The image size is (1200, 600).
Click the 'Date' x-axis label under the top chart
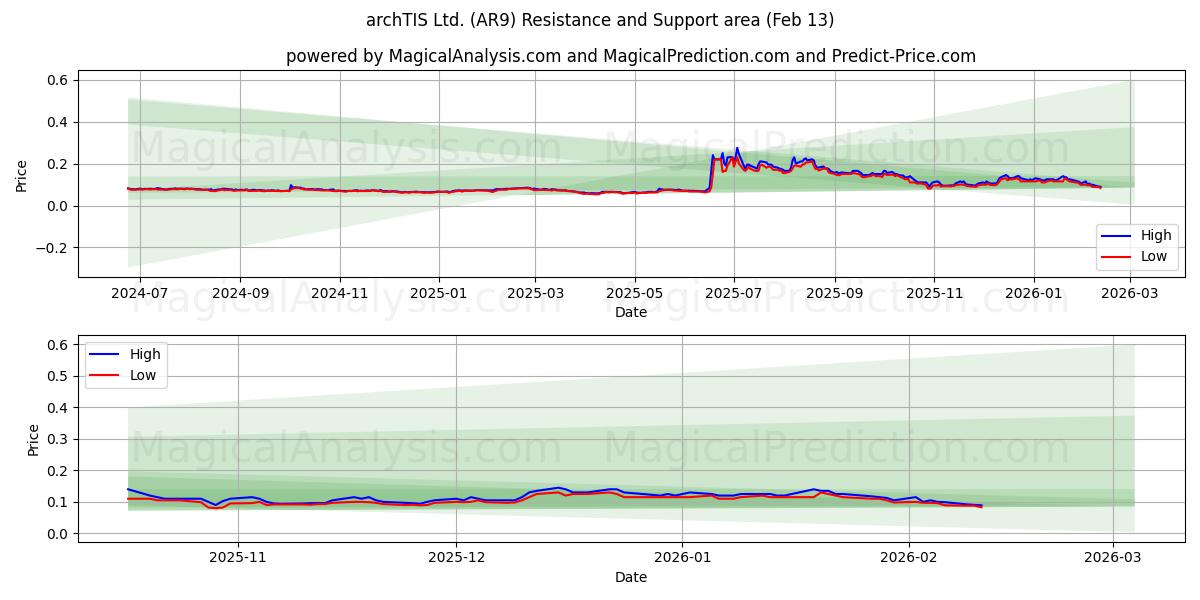click(631, 312)
